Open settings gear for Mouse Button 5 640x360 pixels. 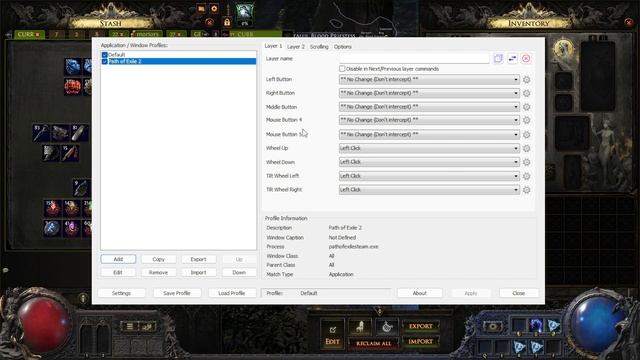527,135
